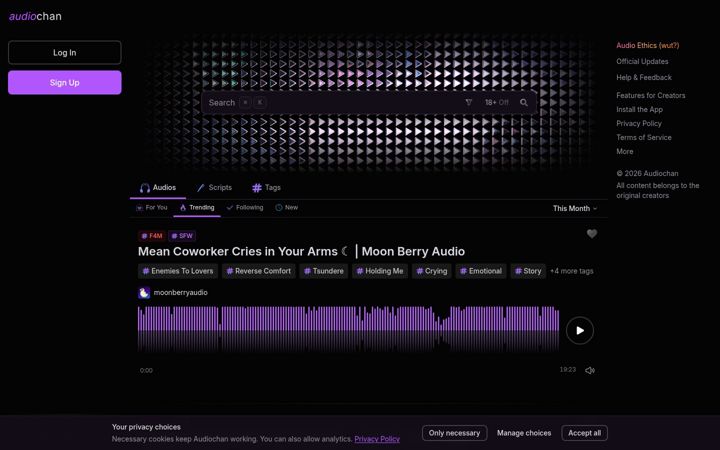
Task: Open Official Updates link
Action: coord(642,62)
